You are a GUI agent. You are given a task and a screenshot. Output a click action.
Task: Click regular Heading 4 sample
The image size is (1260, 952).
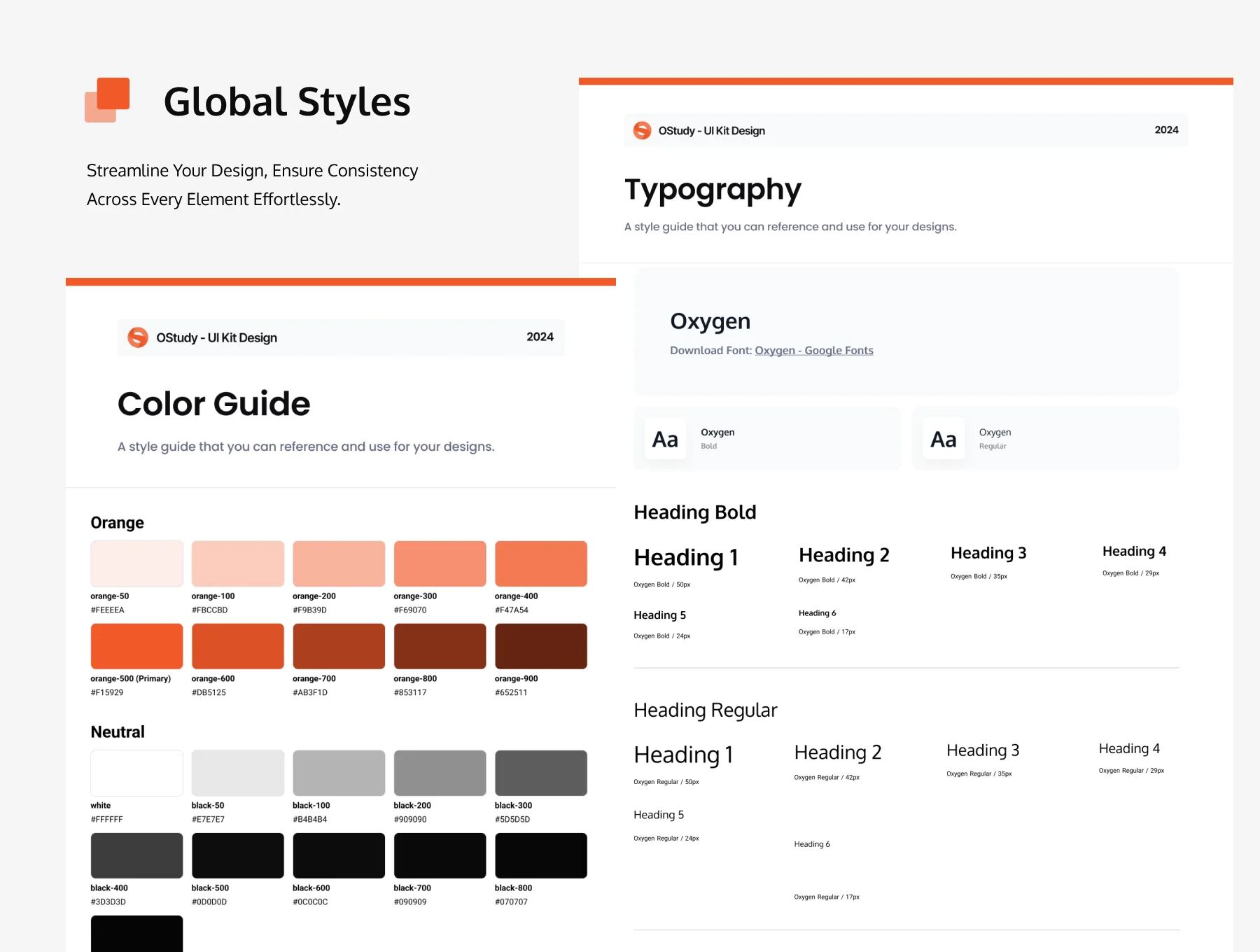(x=1129, y=748)
